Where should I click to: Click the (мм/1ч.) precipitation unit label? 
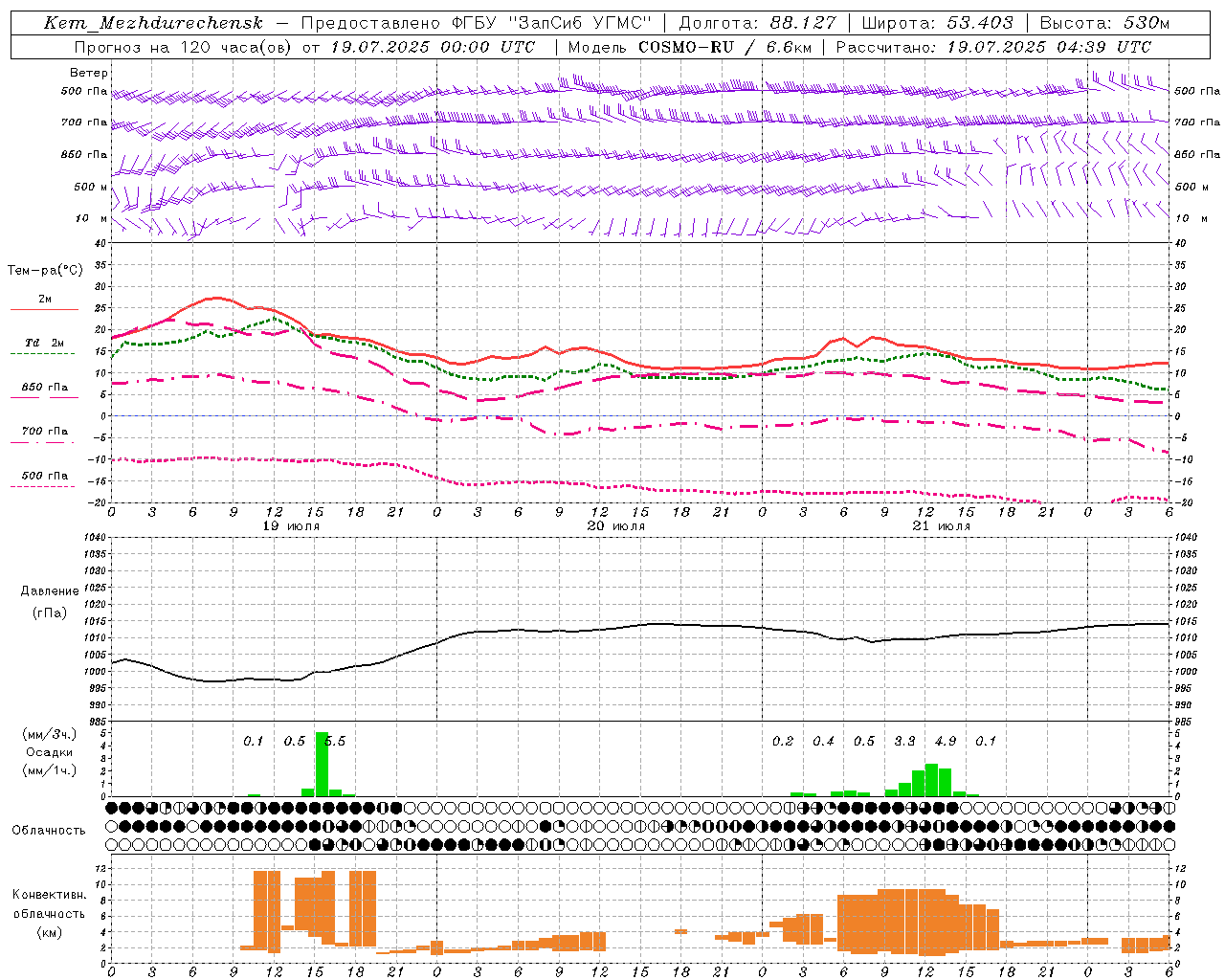(x=49, y=770)
